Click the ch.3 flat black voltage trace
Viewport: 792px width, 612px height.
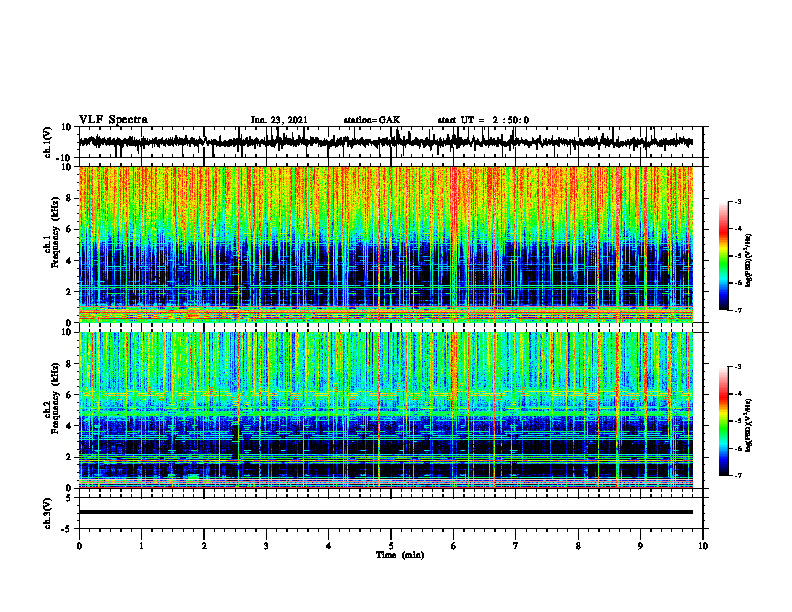[385, 512]
